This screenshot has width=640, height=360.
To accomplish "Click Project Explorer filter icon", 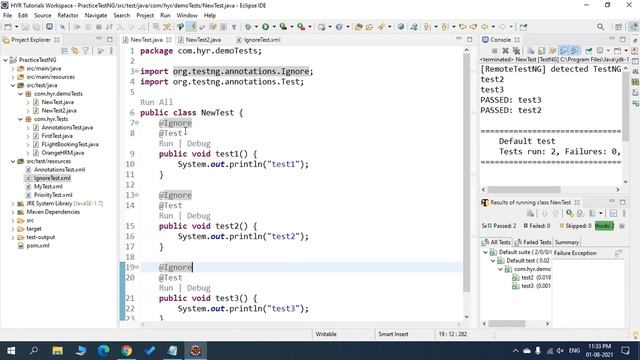I will 86,51.
